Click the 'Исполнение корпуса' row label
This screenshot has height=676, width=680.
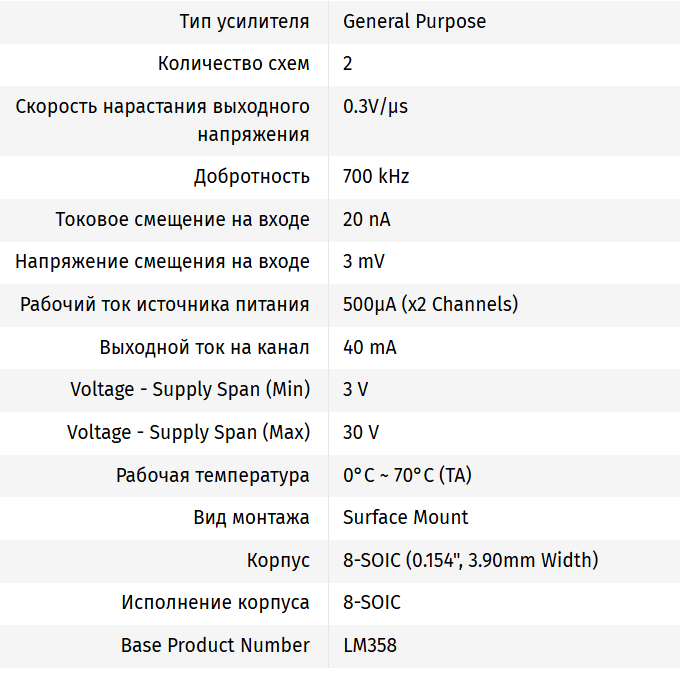tap(216, 603)
